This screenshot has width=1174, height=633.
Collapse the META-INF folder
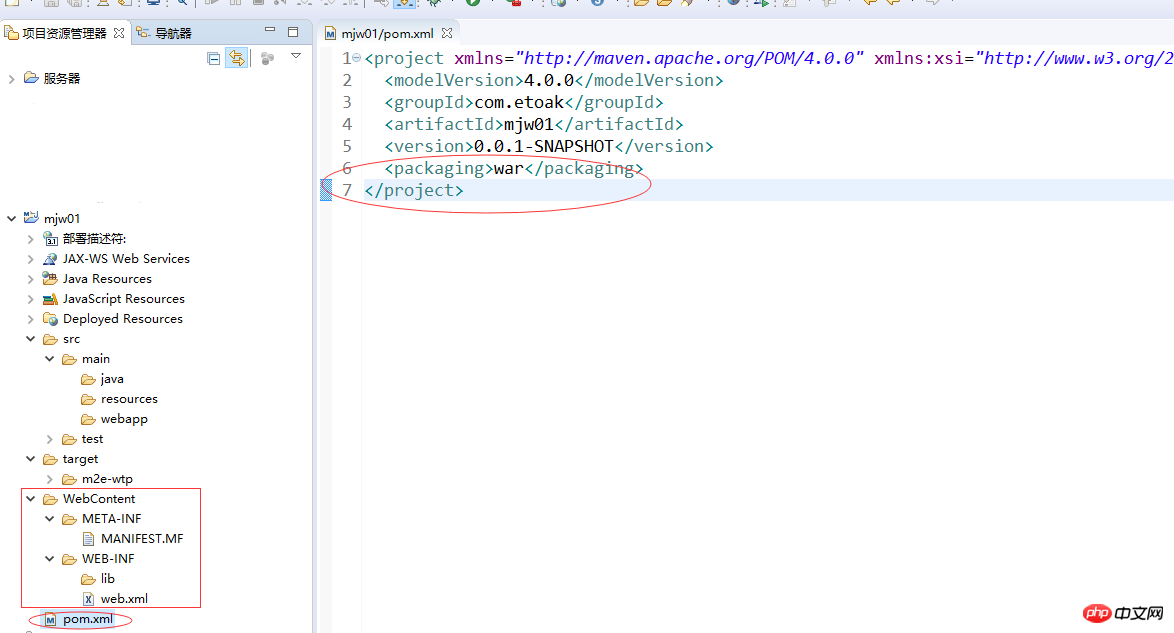pyautogui.click(x=49, y=519)
